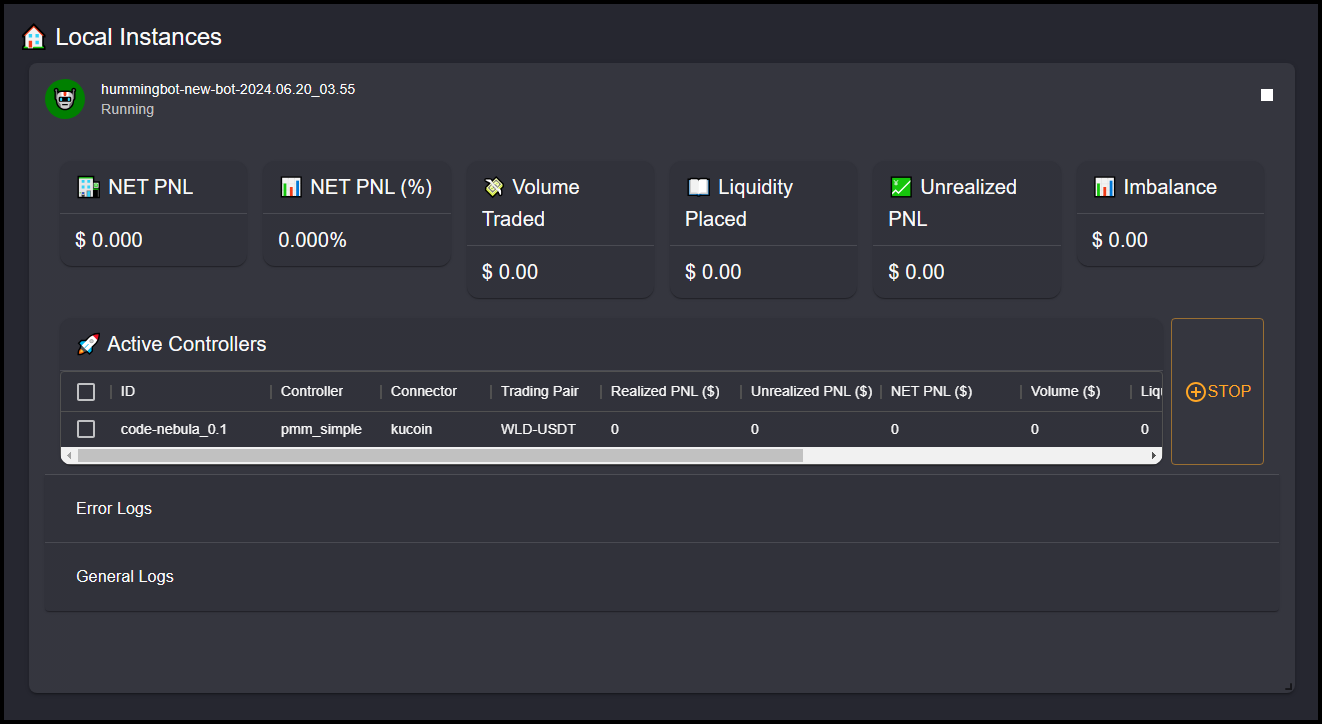Click the hummingbot robot avatar icon
This screenshot has height=724, width=1322.
coord(64,99)
